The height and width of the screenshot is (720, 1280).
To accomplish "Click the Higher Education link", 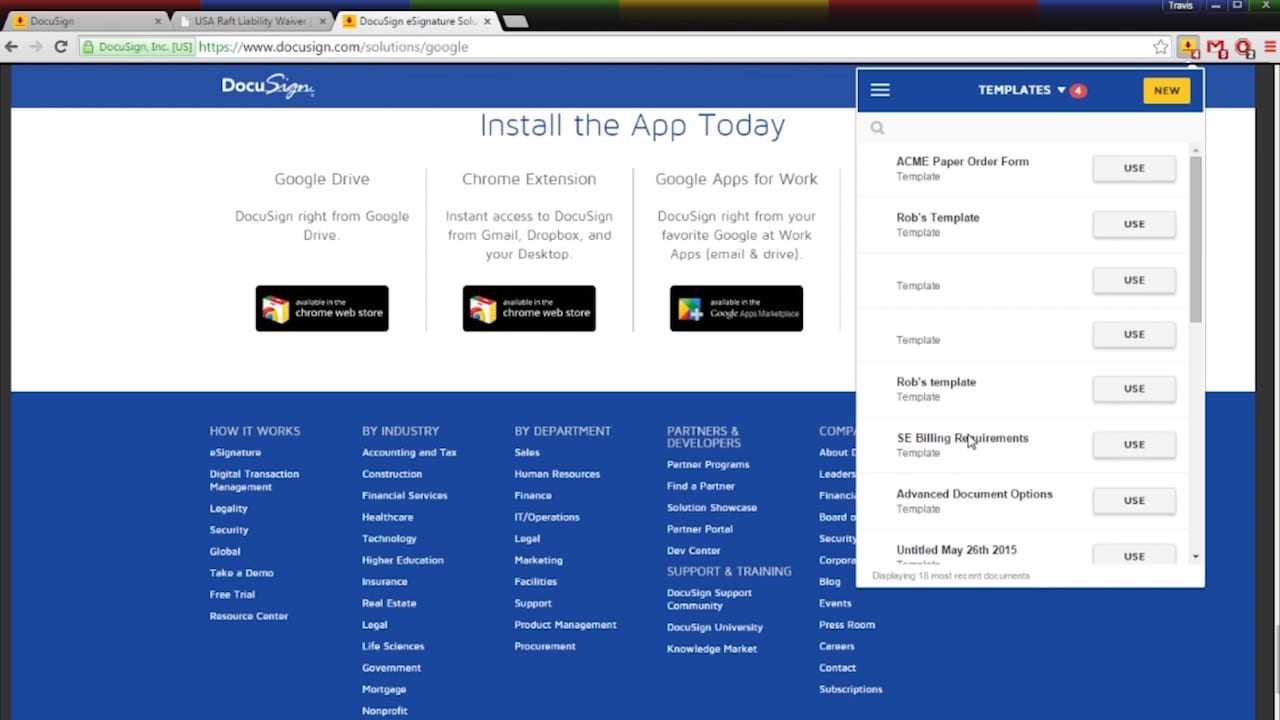I will click(403, 560).
